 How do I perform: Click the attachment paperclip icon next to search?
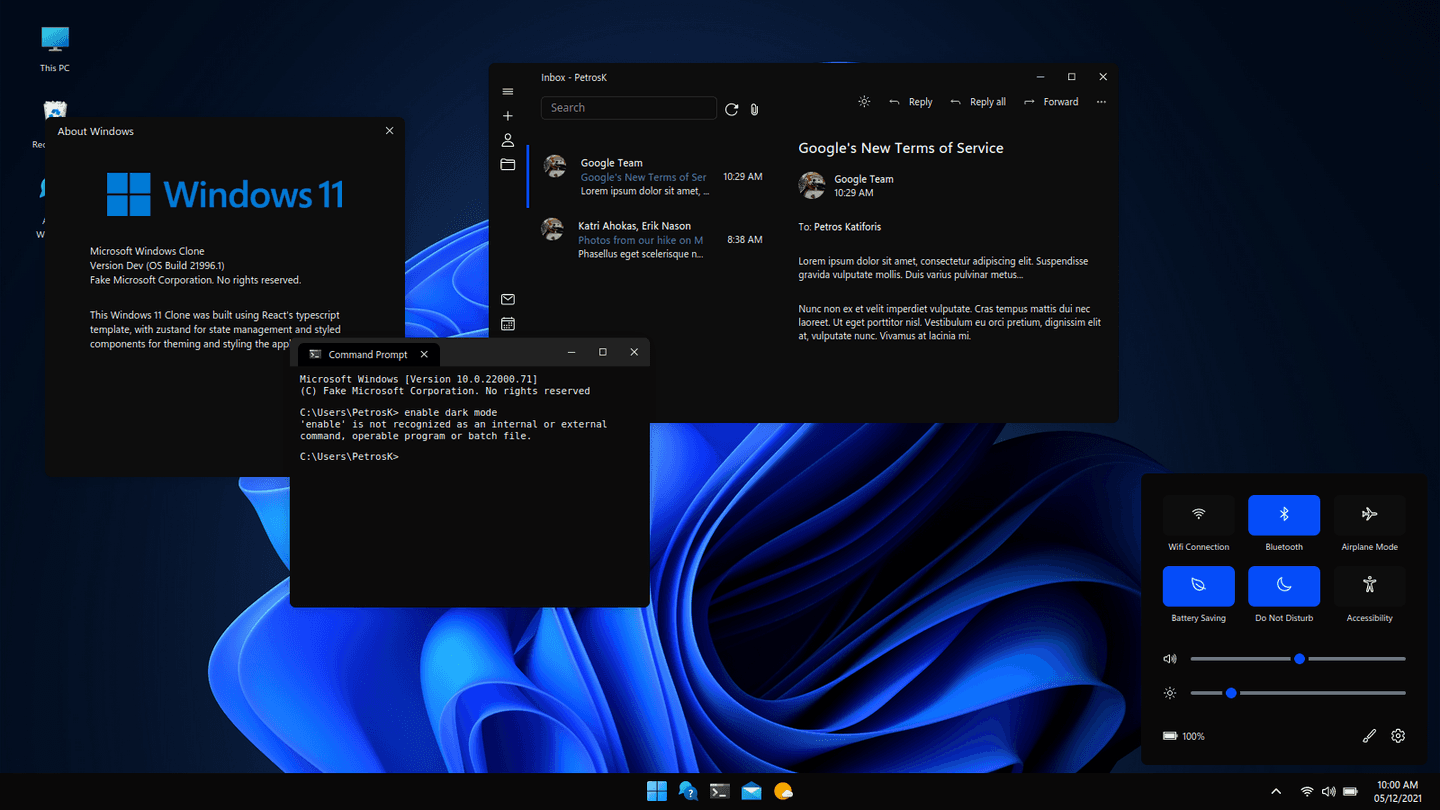point(755,109)
